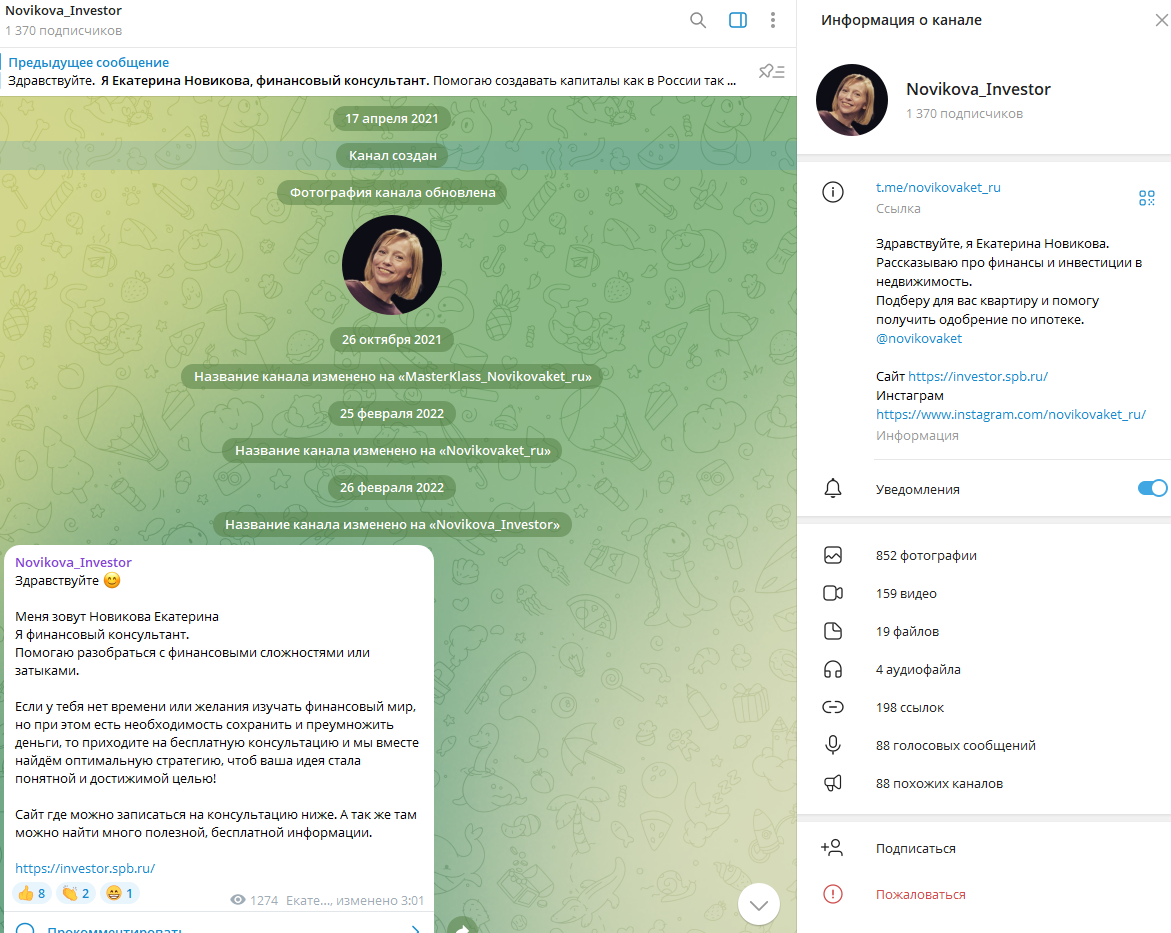Click the clapping hands reaction
Image resolution: width=1171 pixels, height=933 pixels.
75,893
